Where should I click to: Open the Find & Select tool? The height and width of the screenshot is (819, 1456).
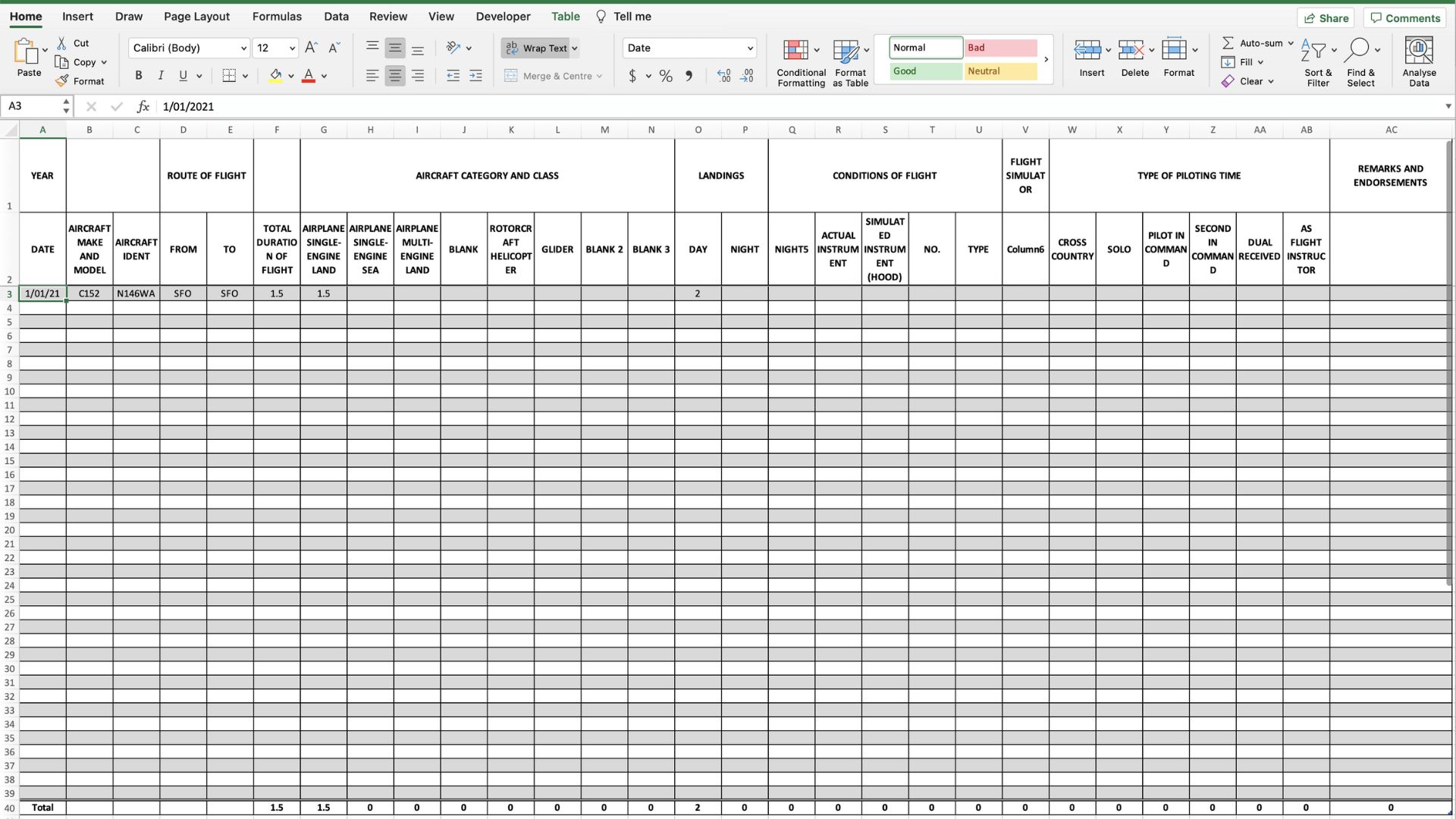point(1361,61)
